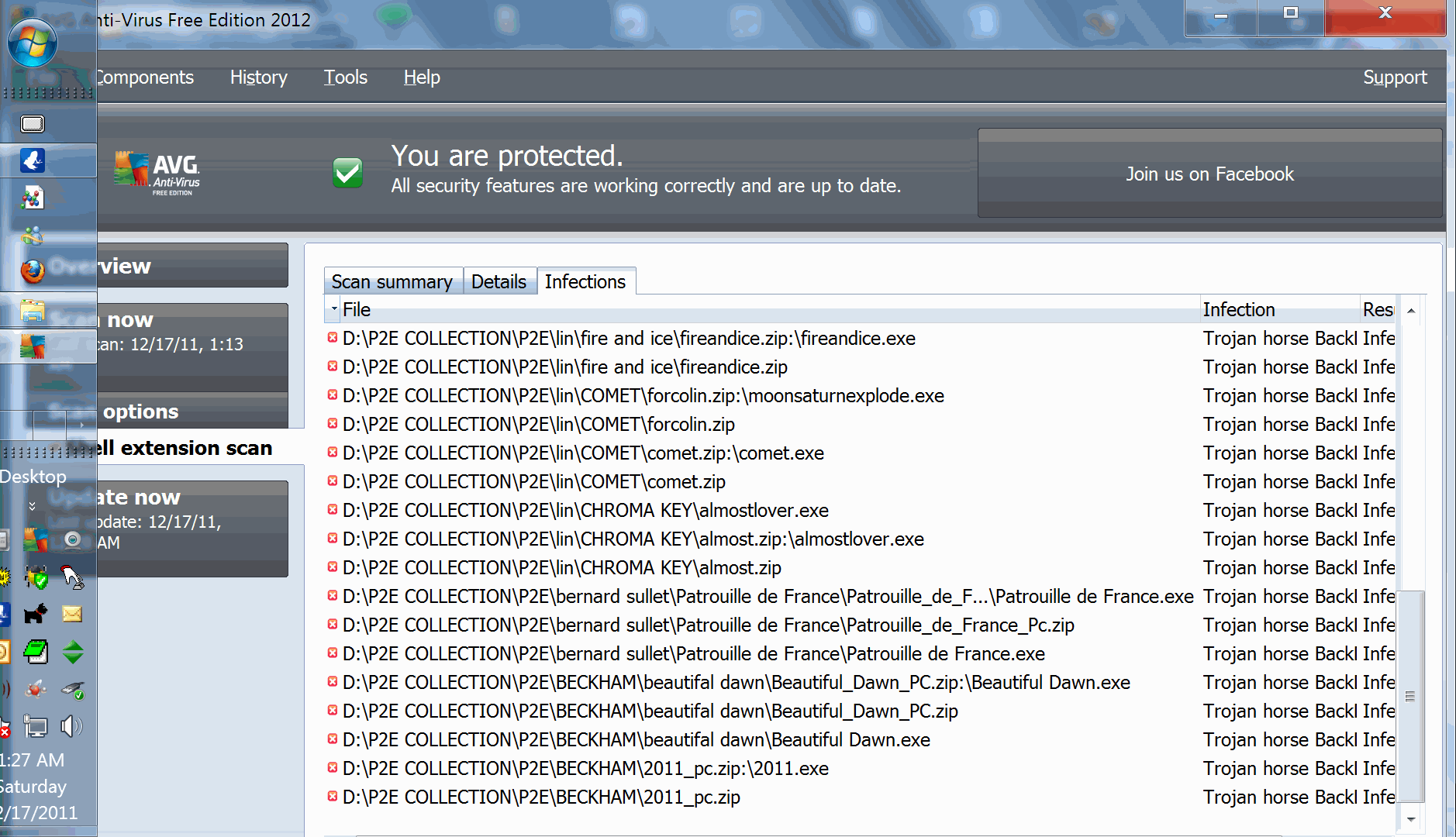
Task: Click the webcam icon in system tray
Action: click(72, 539)
